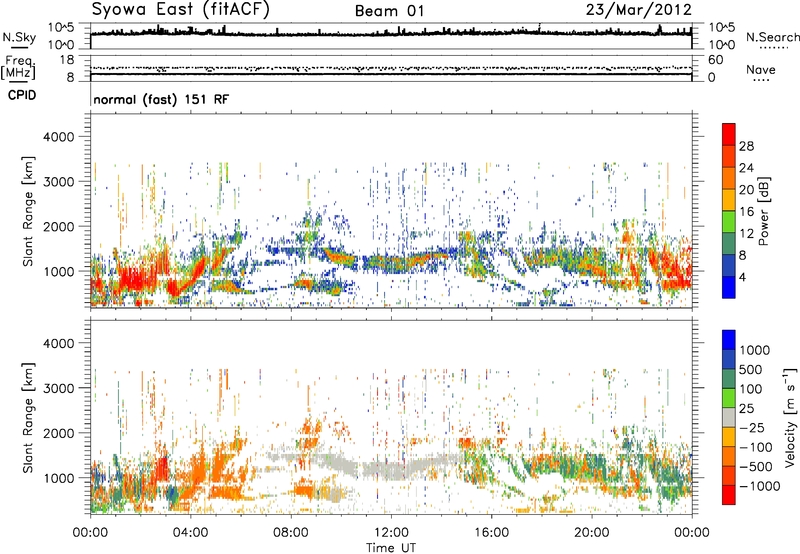The width and height of the screenshot is (800, 554).
Task: Click the '04:00' time tick label
Action: 190,533
